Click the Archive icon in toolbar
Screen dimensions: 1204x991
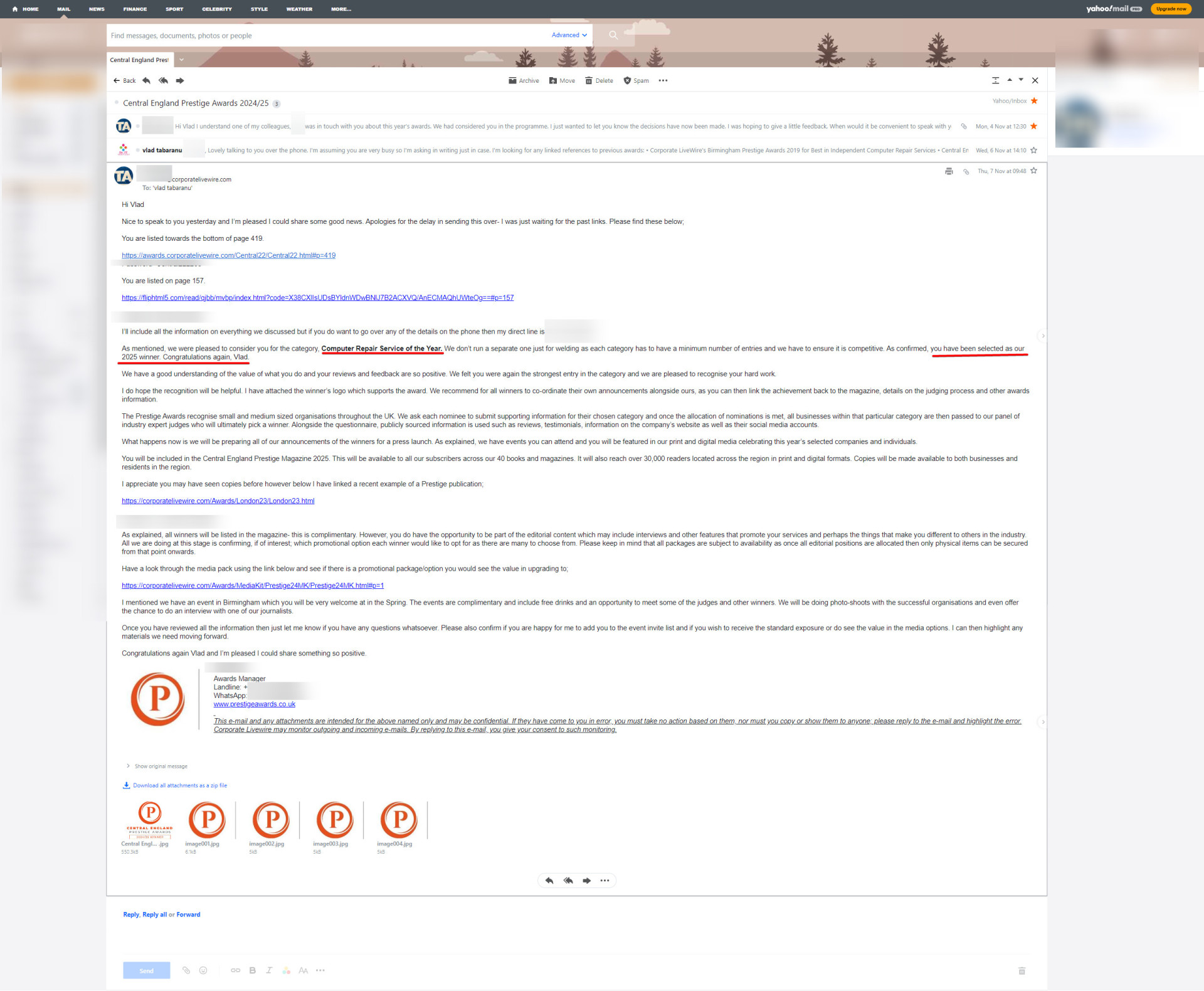pos(512,81)
